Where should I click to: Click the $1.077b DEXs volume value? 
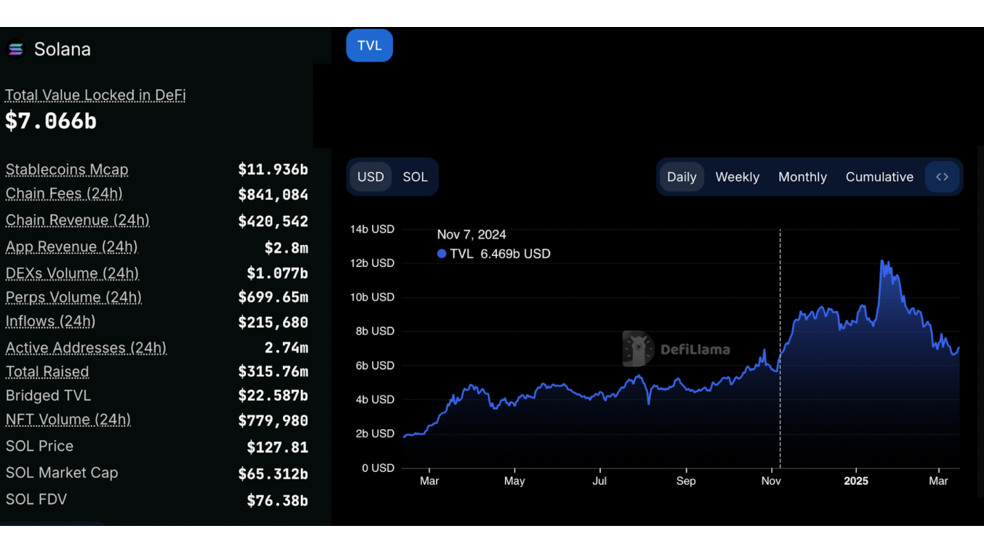[277, 273]
